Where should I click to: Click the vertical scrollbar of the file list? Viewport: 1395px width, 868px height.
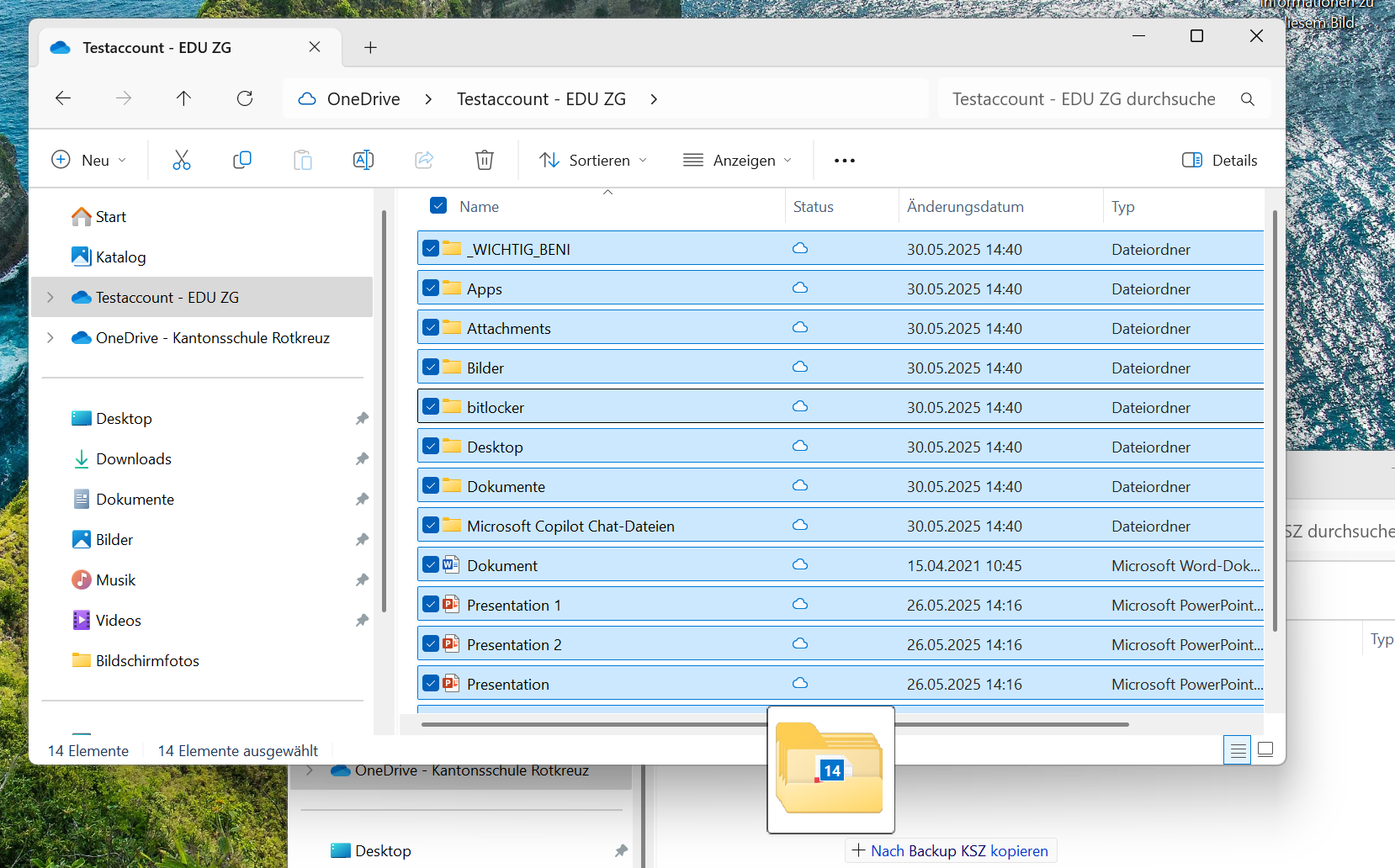(1275, 421)
